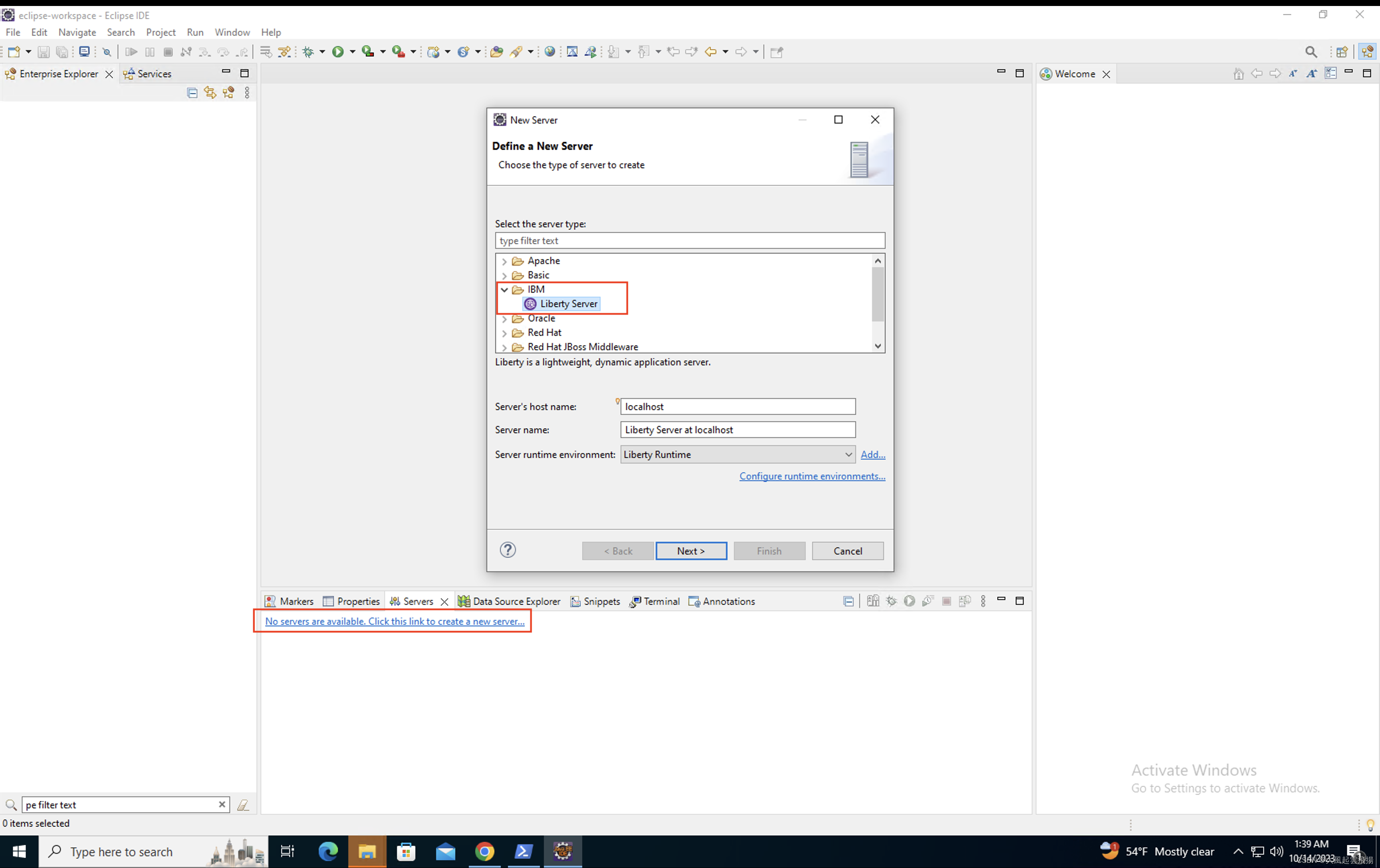Collapse all items in the Servers view
Screen dimensions: 1380x868
pos(848,601)
